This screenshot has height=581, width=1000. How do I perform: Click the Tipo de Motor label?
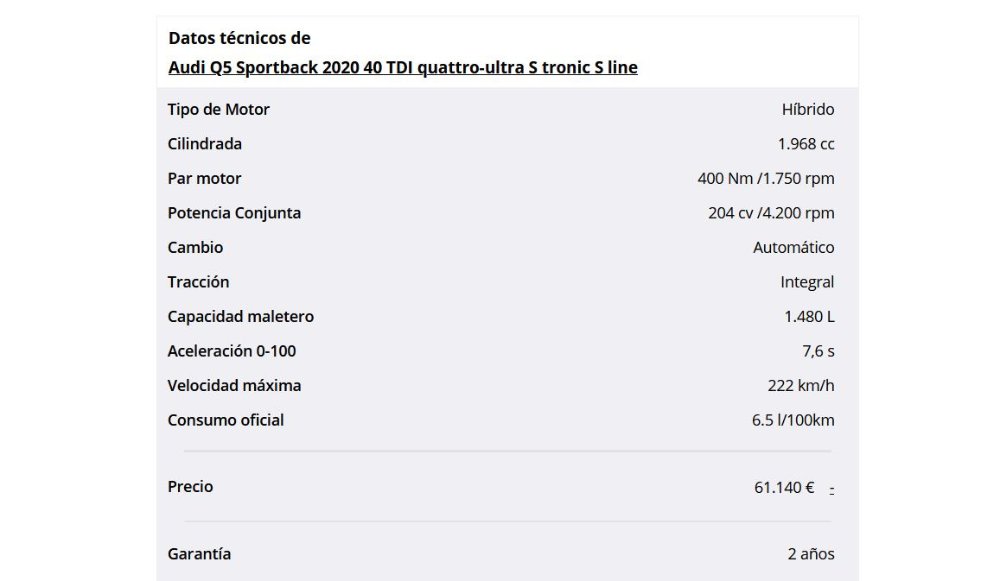coord(218,110)
